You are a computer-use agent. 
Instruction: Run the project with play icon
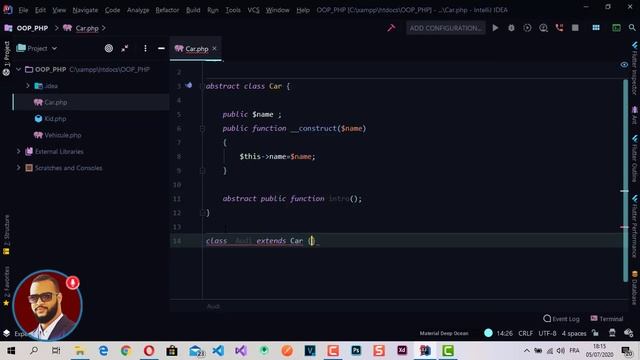point(495,28)
